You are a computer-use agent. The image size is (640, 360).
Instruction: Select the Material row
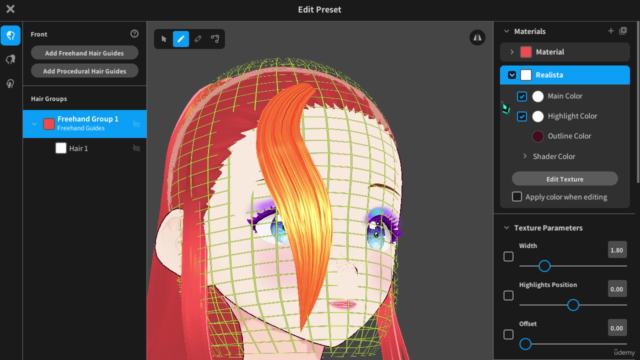(x=565, y=52)
